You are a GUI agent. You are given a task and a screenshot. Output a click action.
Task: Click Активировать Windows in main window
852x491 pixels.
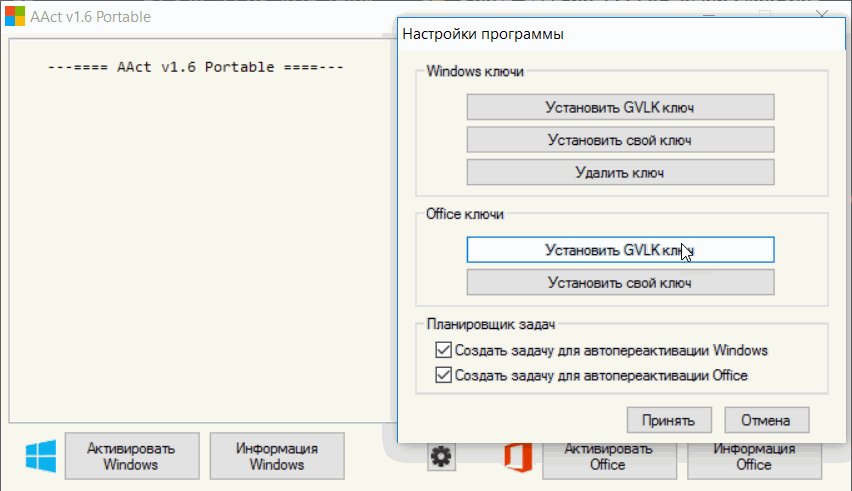pyautogui.click(x=132, y=456)
